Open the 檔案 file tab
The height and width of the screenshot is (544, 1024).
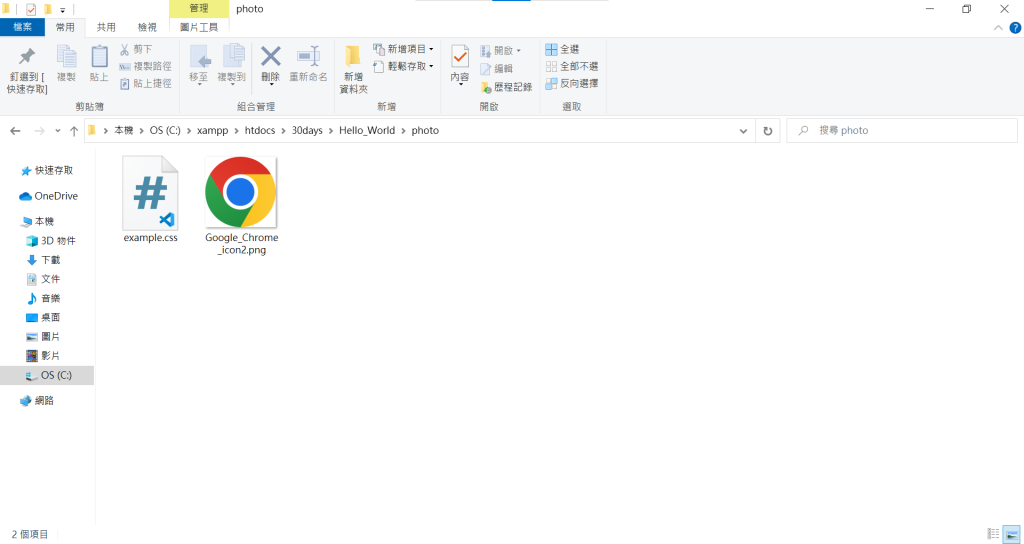tap(22, 27)
